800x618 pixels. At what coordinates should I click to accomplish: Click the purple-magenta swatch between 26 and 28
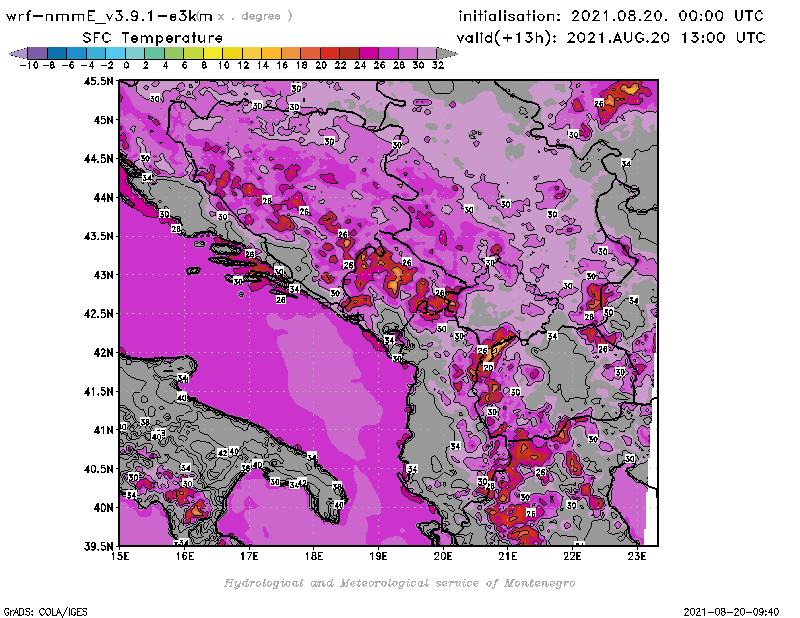(388, 53)
